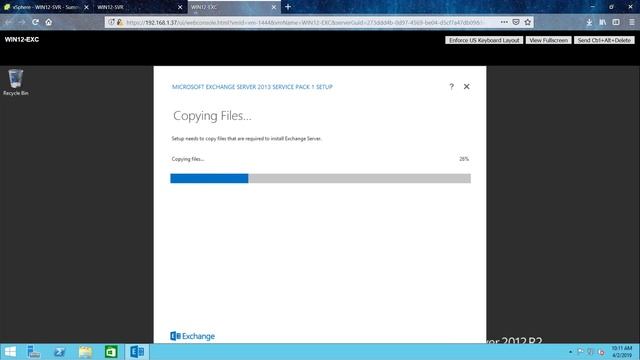
Task: Show hidden system tray icons
Action: [x=570, y=352]
